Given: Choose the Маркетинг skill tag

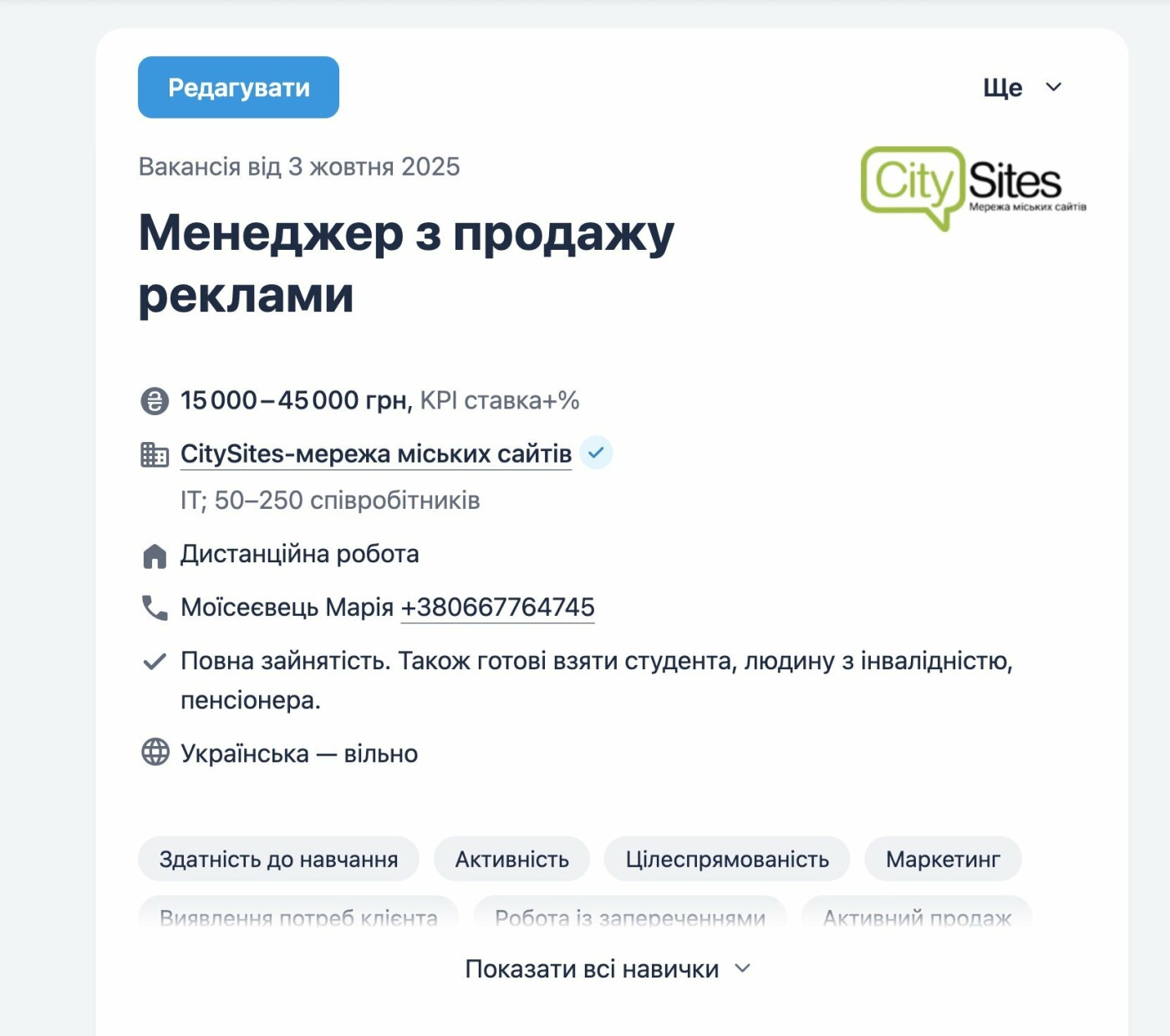Looking at the screenshot, I should [x=943, y=859].
